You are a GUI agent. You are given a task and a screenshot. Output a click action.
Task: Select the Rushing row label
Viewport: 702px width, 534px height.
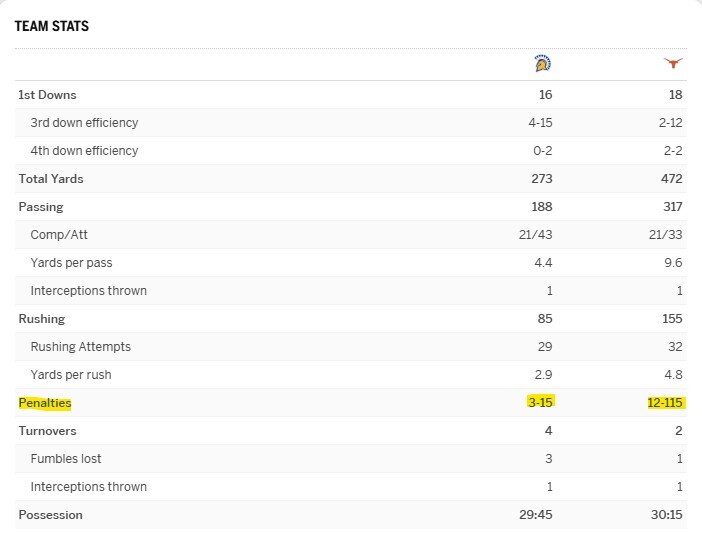point(42,319)
